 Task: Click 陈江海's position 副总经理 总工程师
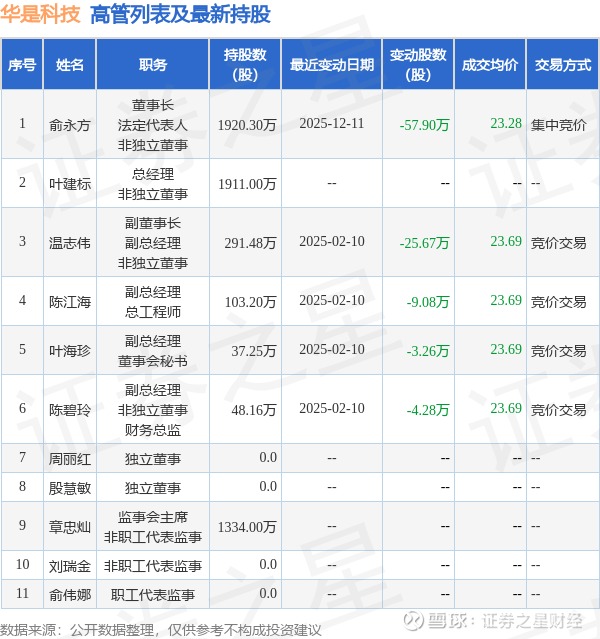coord(152,302)
